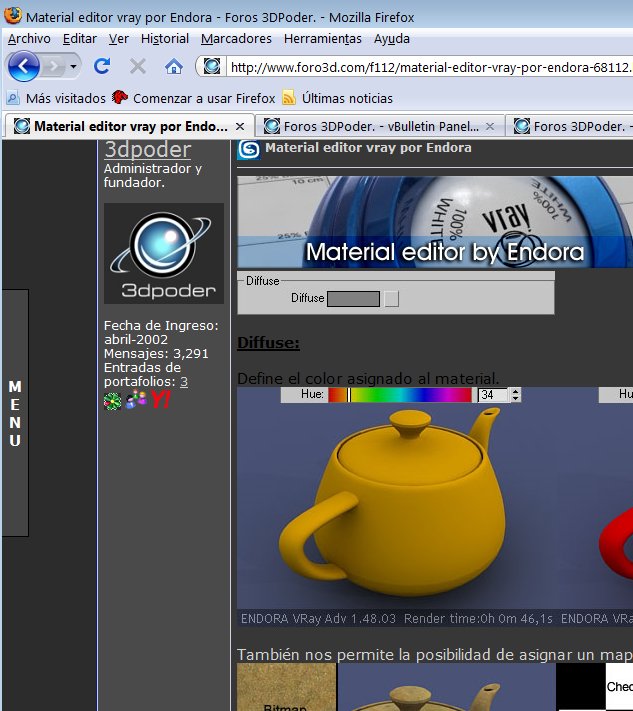Close the Material editor vray tab
The image size is (633, 711).
point(240,127)
